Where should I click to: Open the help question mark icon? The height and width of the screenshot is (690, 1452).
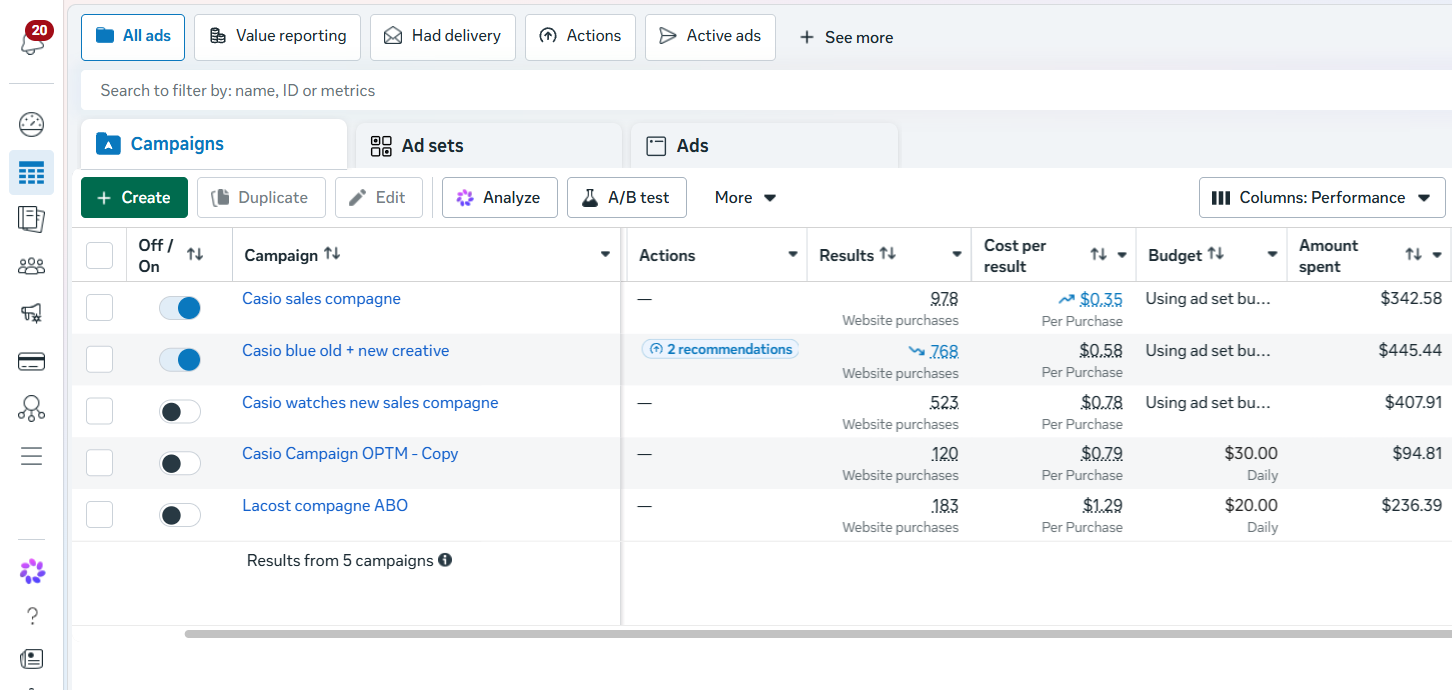pos(32,615)
